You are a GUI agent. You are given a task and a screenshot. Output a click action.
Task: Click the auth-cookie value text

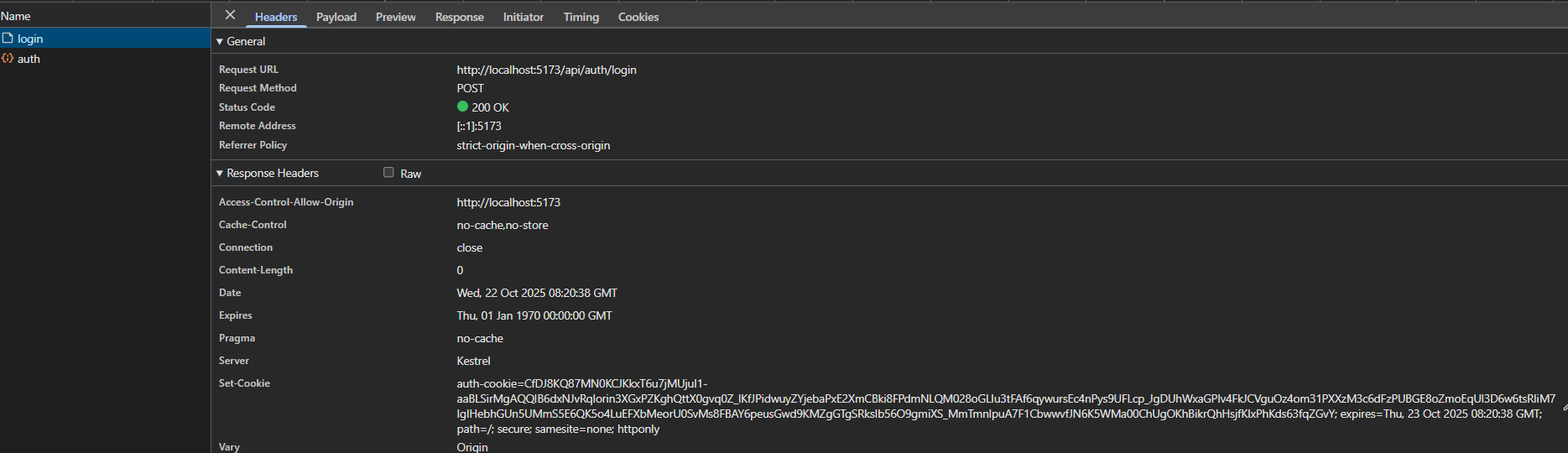[1006, 406]
